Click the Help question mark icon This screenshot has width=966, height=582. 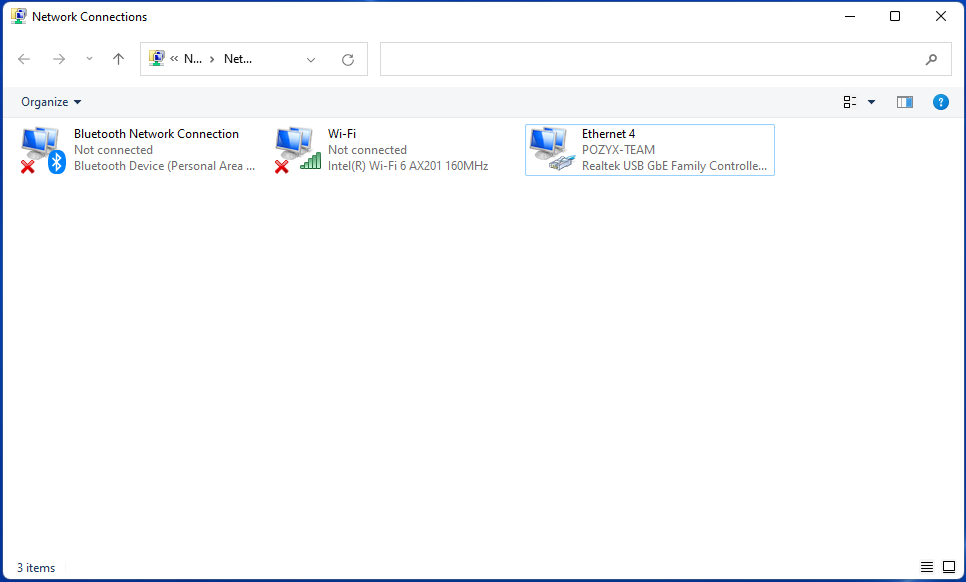click(x=940, y=102)
